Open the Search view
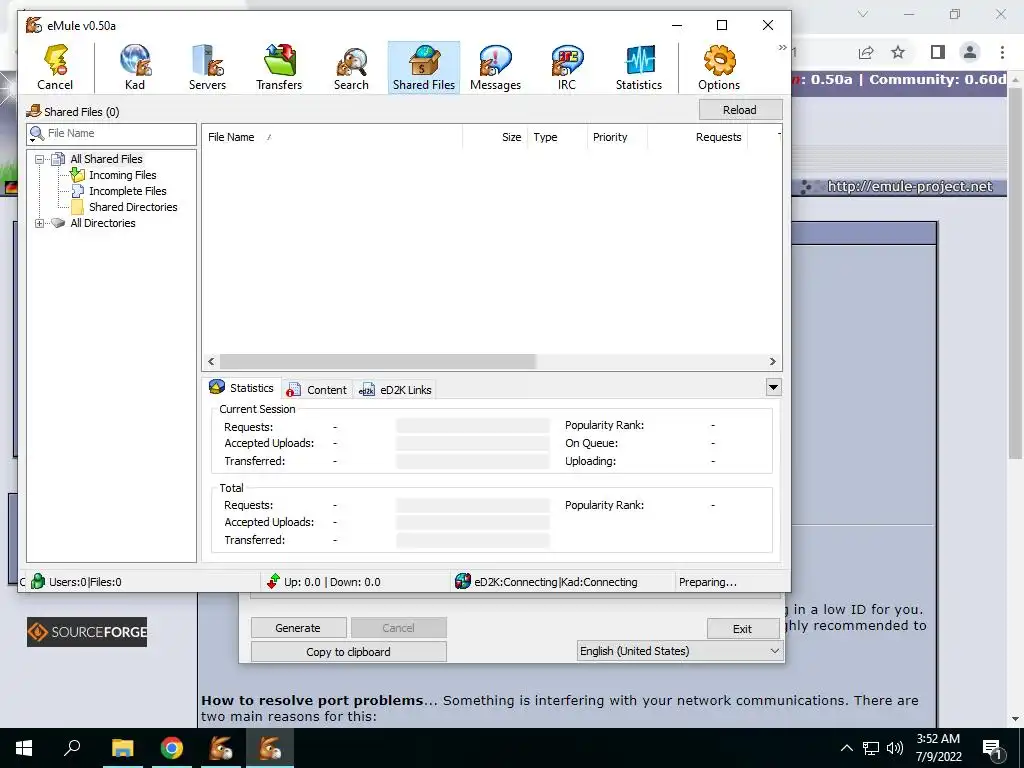The height and width of the screenshot is (768, 1024). pos(351,67)
